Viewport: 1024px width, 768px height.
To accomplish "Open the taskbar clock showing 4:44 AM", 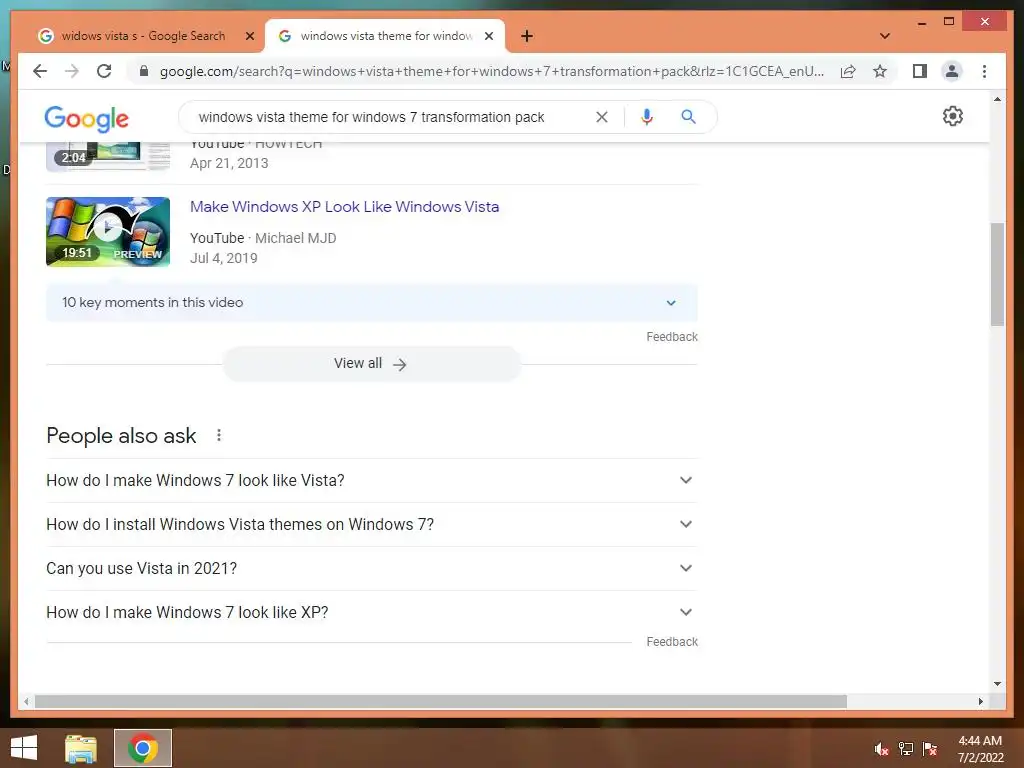I will point(980,749).
